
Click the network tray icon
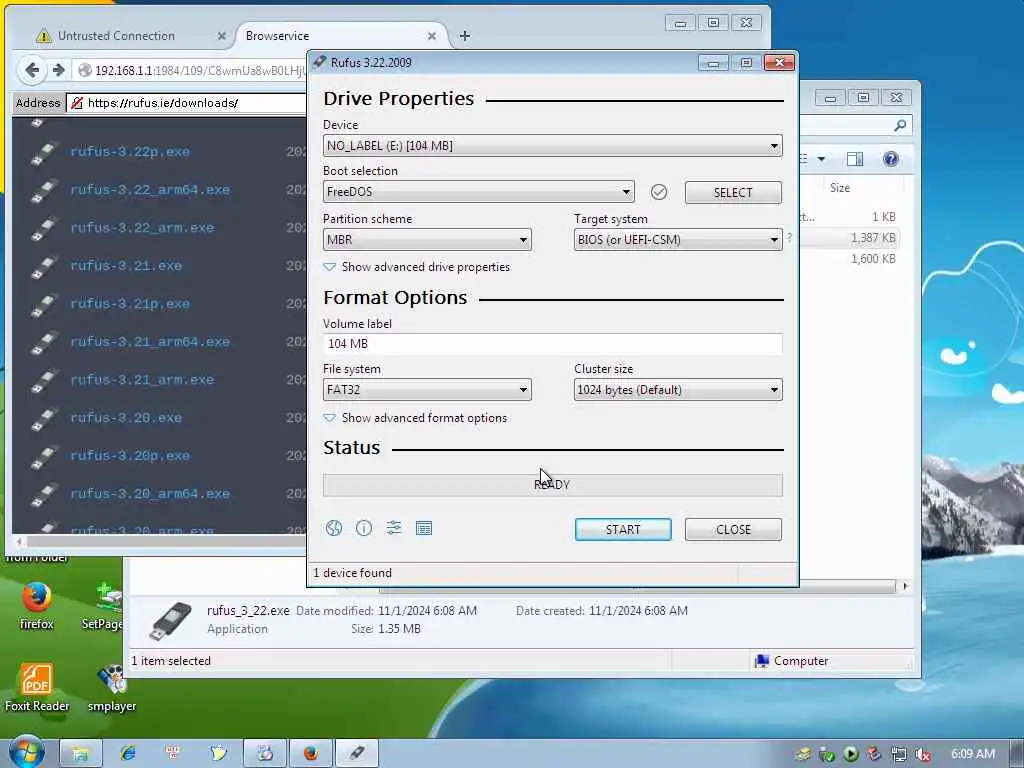coord(899,754)
